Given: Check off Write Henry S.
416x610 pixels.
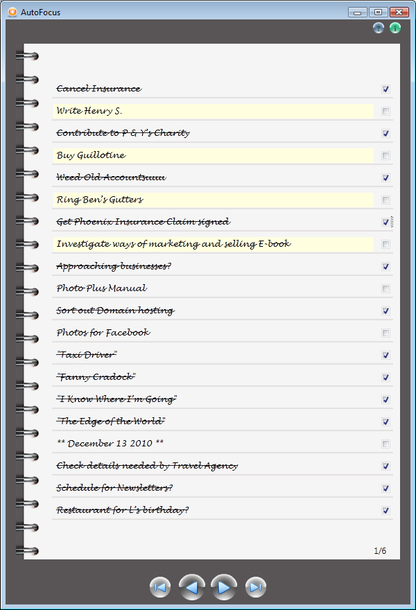Looking at the screenshot, I should click(386, 111).
